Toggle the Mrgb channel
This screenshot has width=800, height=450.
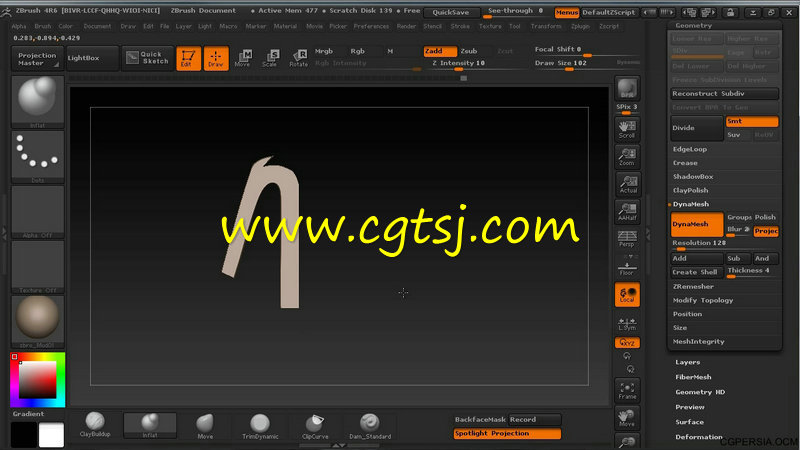(324, 51)
